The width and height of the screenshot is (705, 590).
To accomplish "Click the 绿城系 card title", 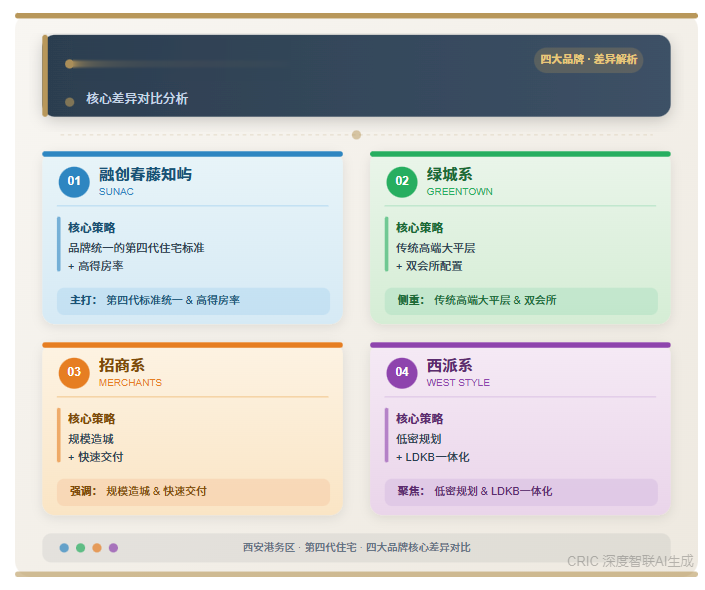I will click(x=449, y=174).
